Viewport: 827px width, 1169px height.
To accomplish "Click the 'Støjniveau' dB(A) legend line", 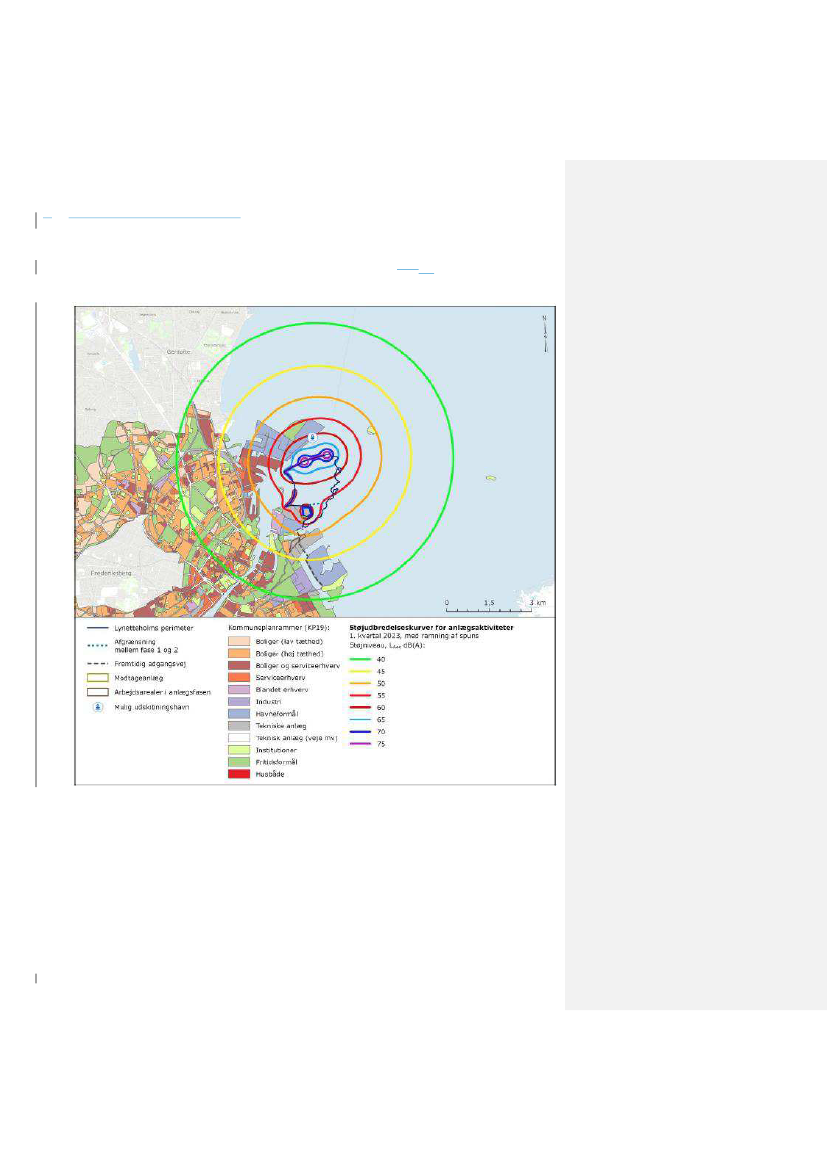I will click(387, 645).
